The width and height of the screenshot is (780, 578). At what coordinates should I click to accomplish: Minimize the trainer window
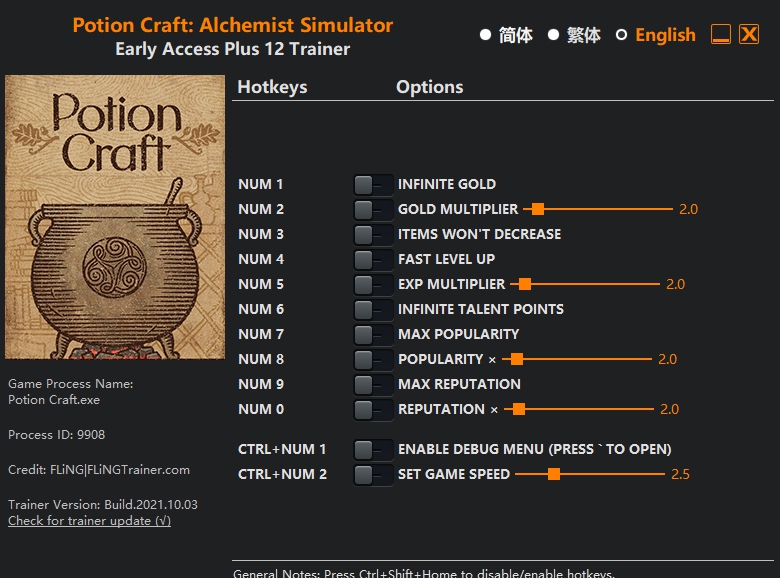pos(721,35)
